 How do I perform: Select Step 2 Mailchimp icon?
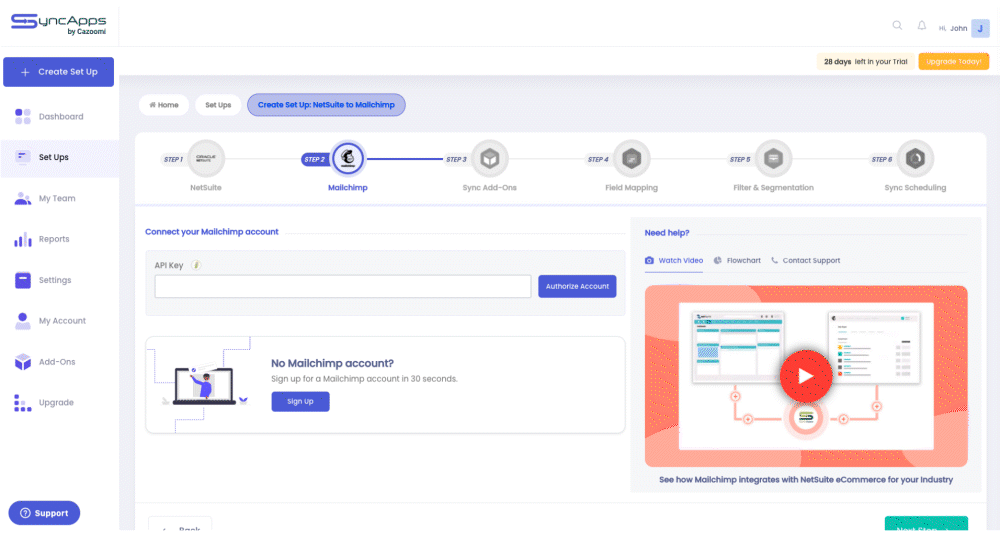pos(348,158)
